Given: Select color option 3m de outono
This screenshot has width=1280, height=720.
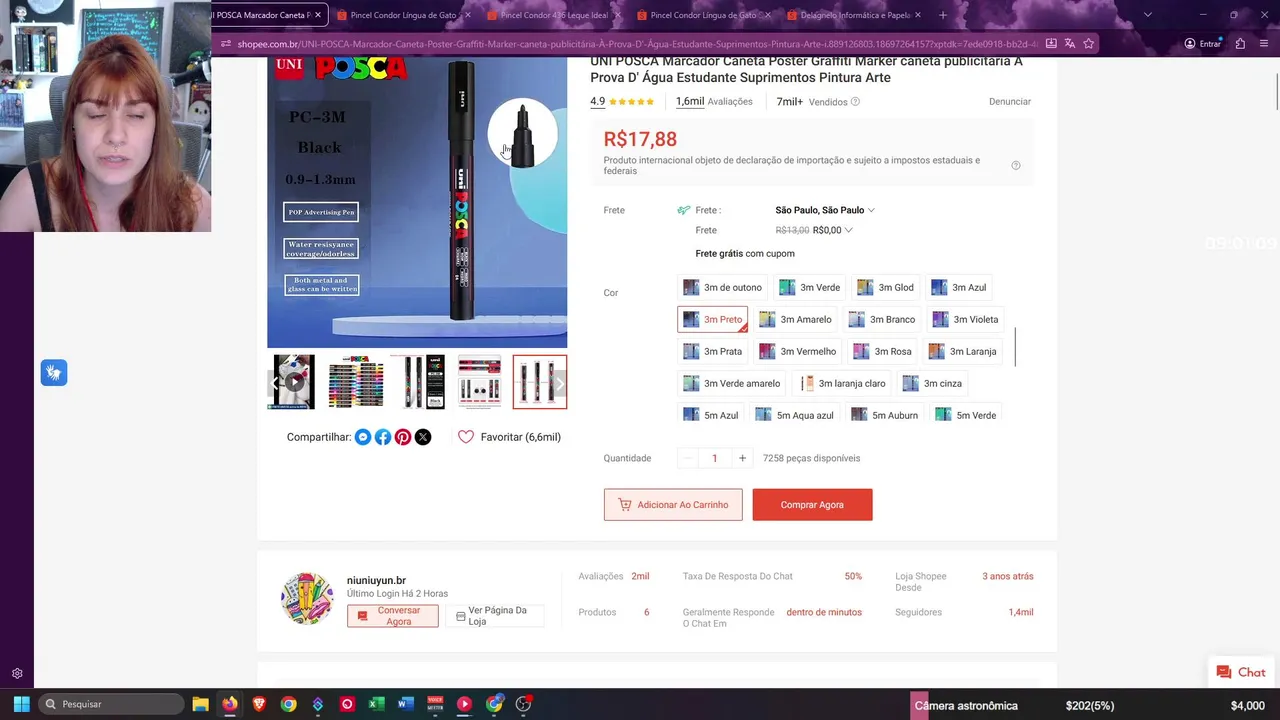Looking at the screenshot, I should 723,288.
